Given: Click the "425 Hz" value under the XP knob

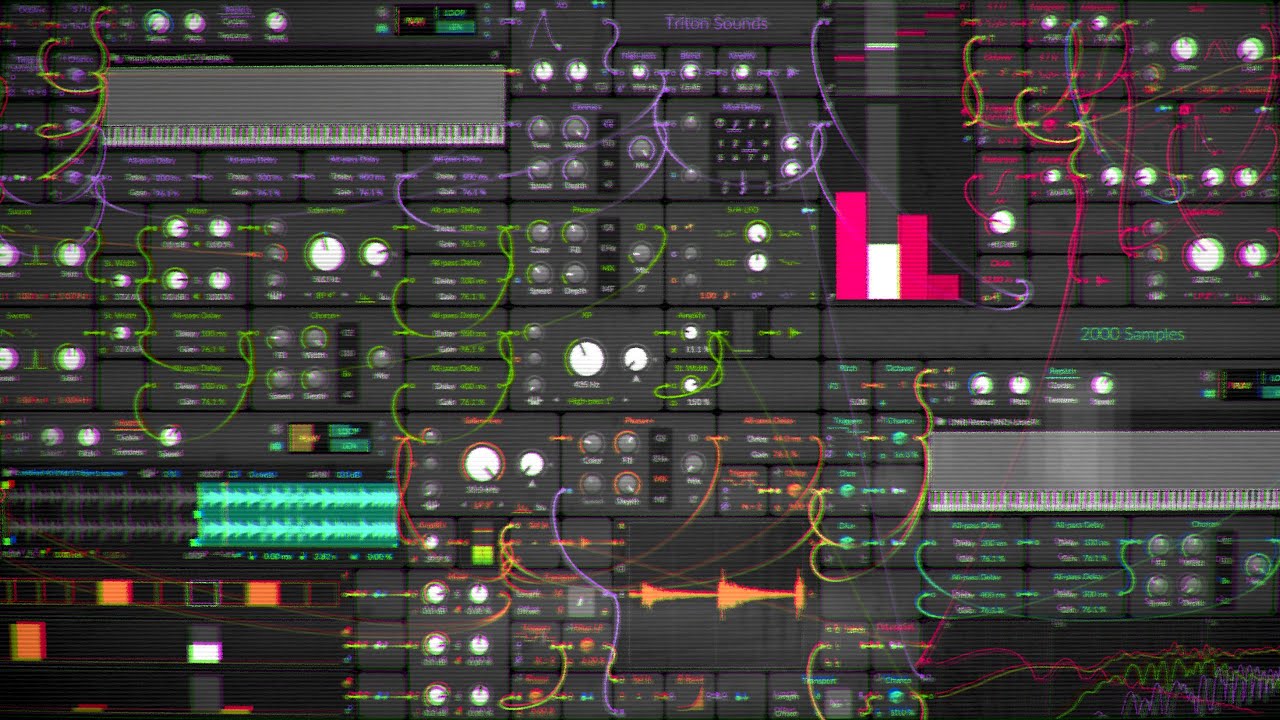Looking at the screenshot, I should (586, 384).
